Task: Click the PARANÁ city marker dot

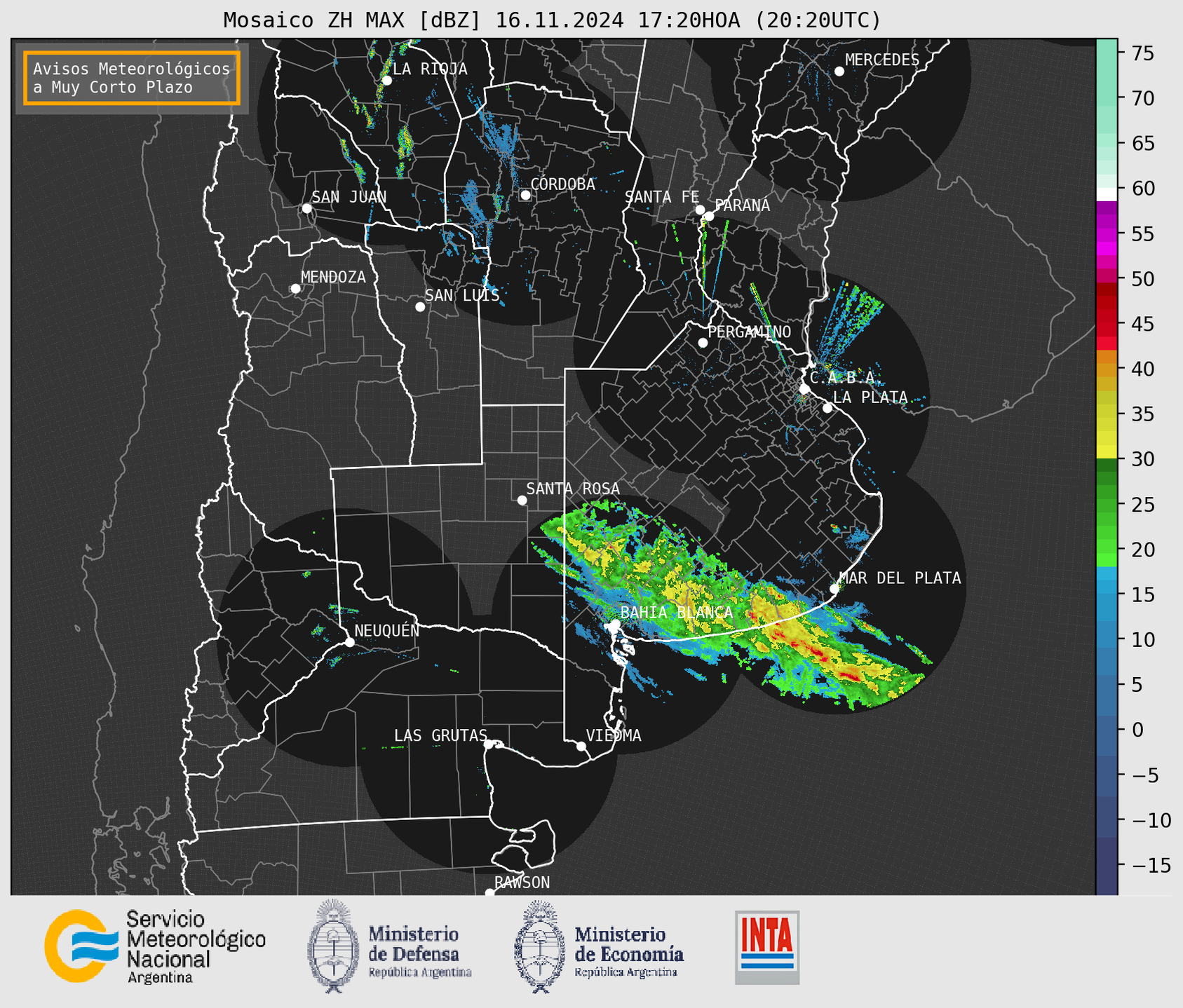Action: click(709, 216)
